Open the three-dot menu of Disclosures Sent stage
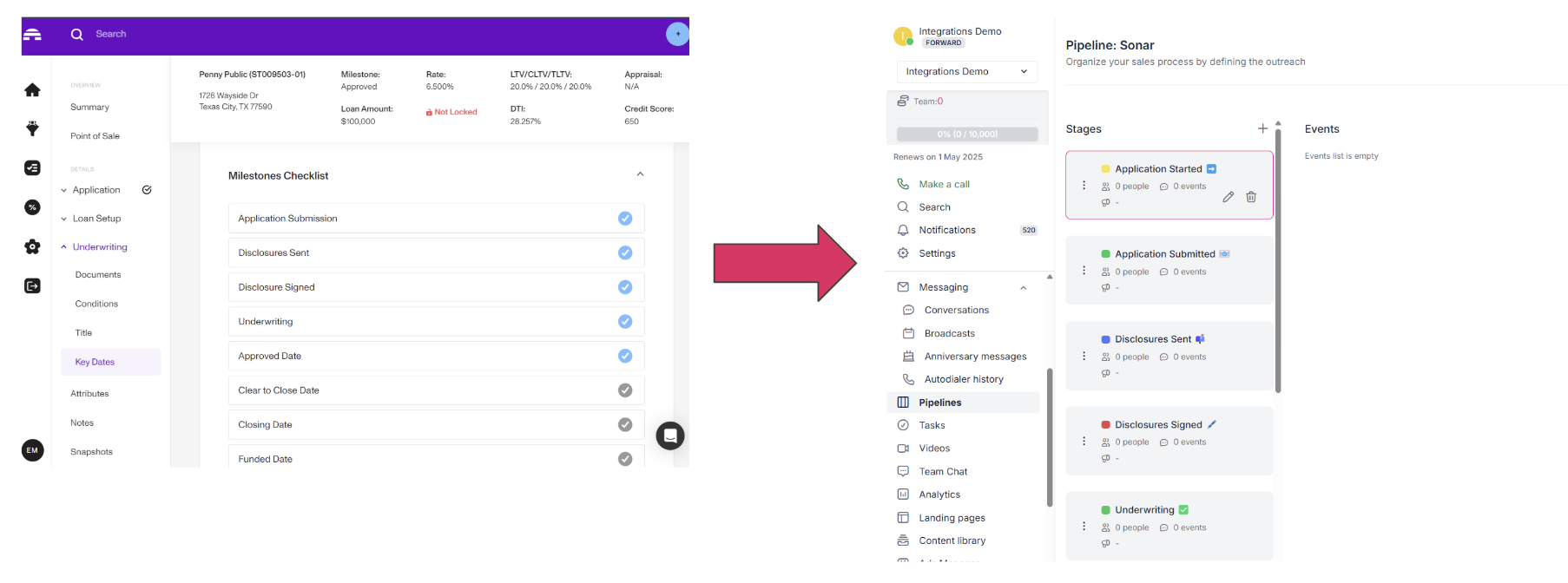 pyautogui.click(x=1084, y=356)
